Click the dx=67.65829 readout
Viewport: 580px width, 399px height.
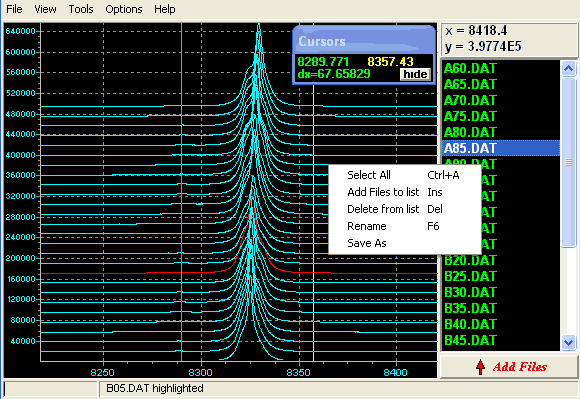[334, 74]
